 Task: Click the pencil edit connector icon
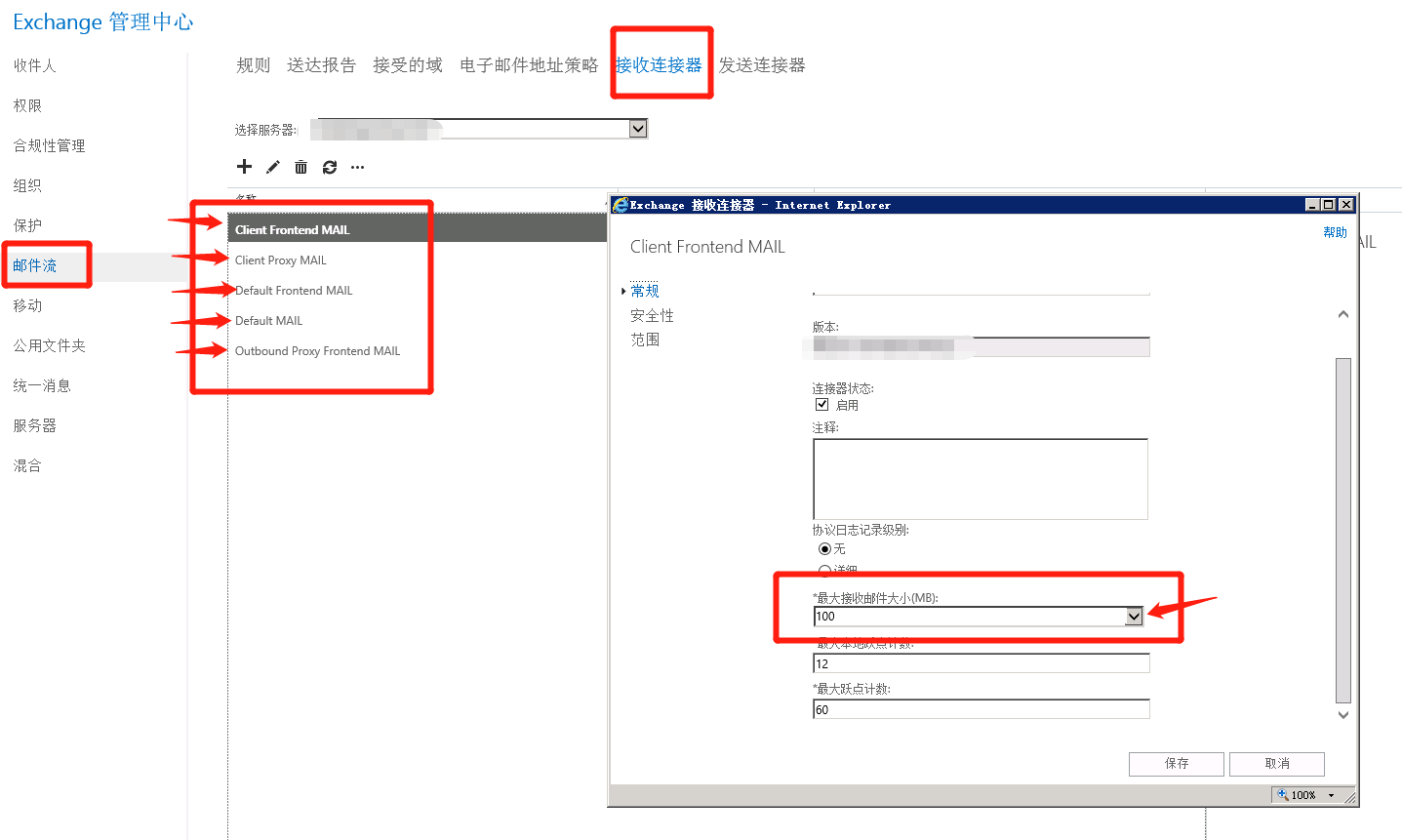272,167
